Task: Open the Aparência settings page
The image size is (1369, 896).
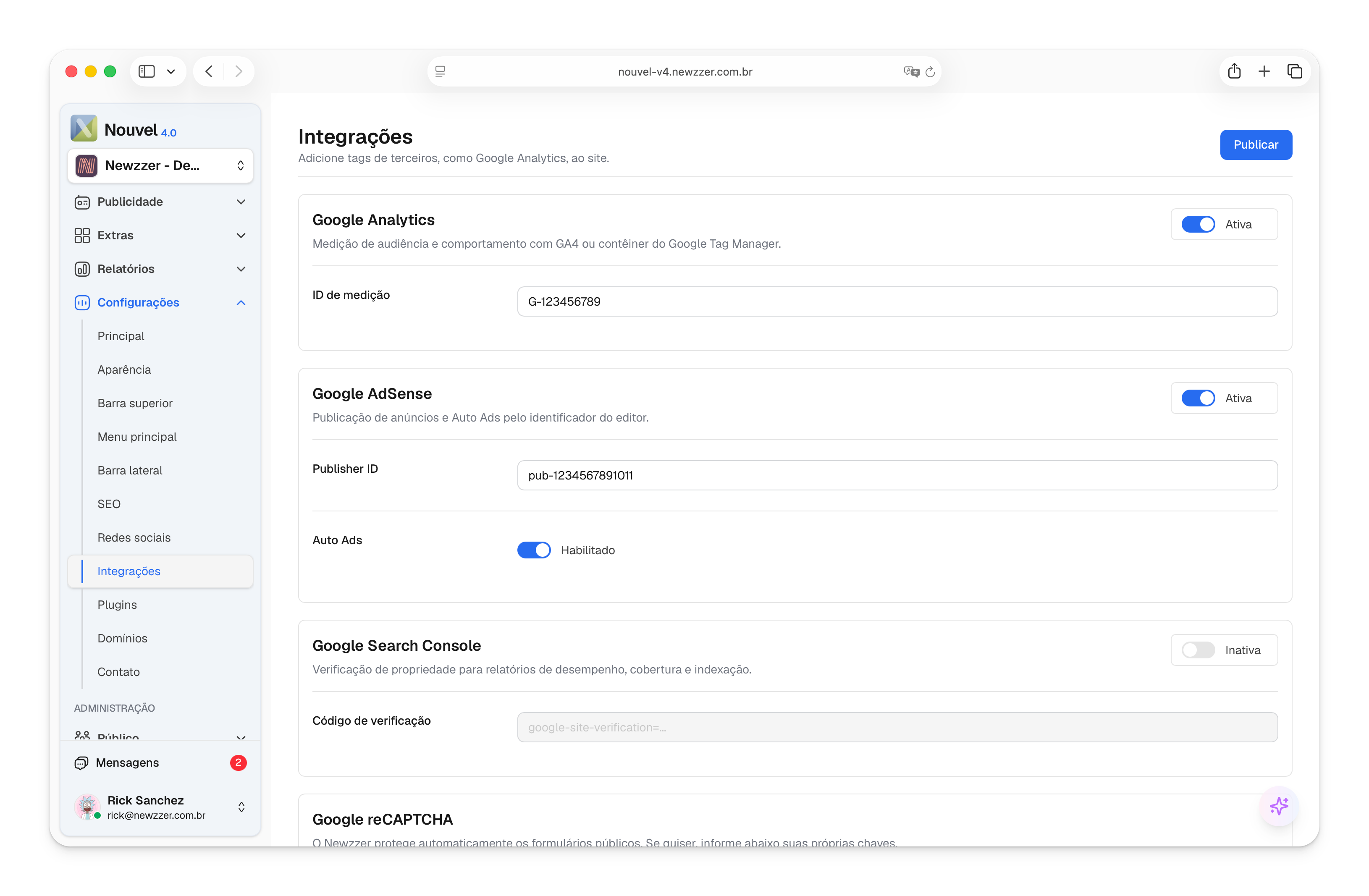Action: coord(124,370)
